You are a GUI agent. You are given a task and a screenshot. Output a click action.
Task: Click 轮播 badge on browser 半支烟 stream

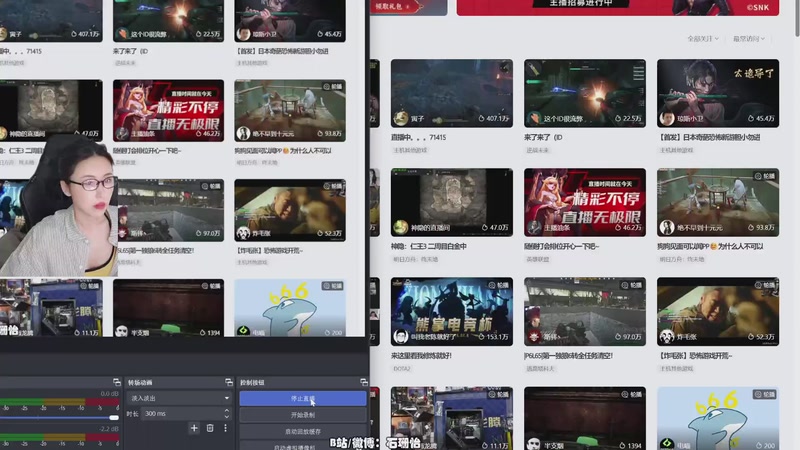pos(631,394)
